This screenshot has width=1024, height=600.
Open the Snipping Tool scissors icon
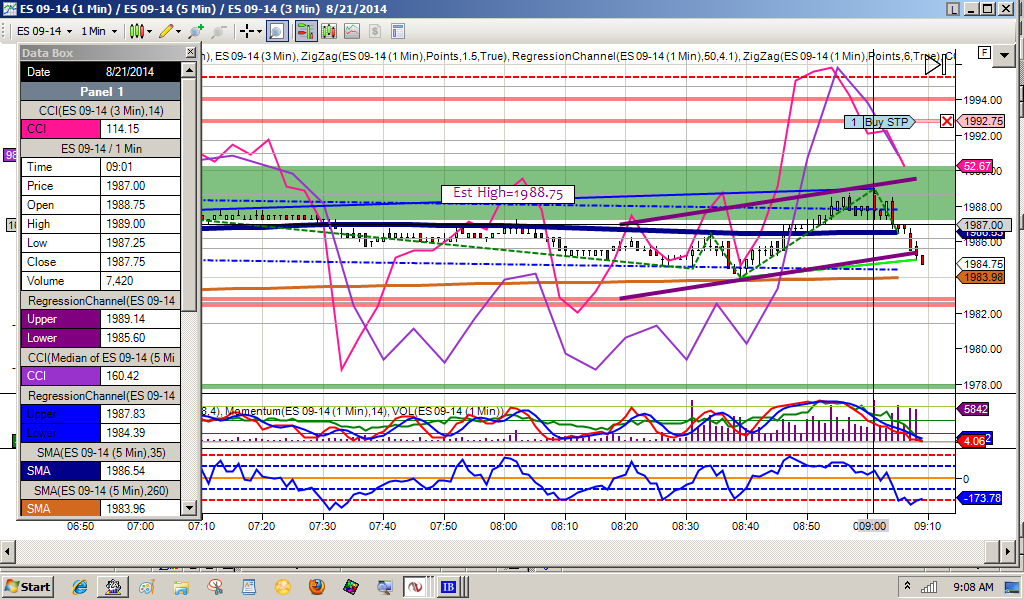pyautogui.click(x=215, y=586)
